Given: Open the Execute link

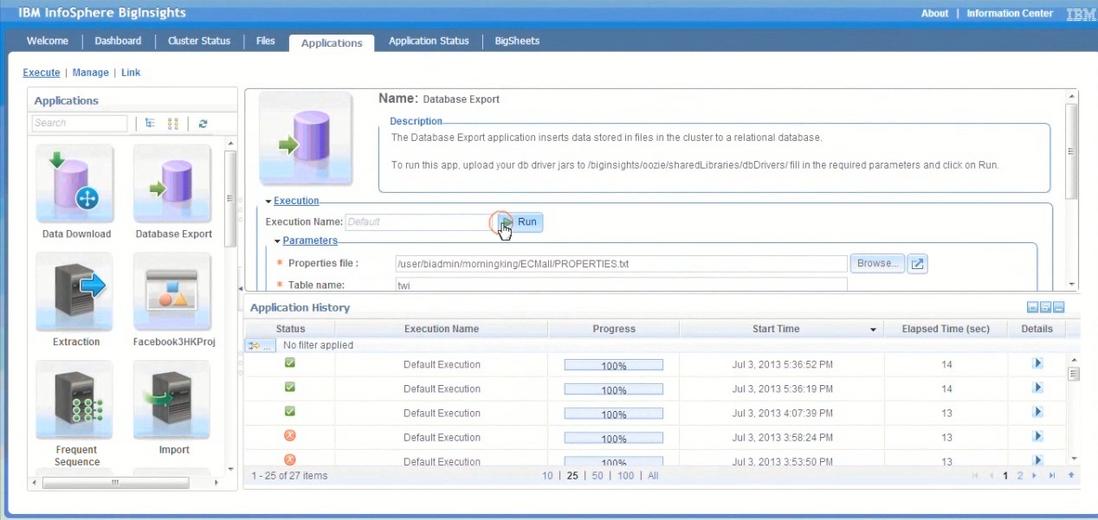Looking at the screenshot, I should [41, 72].
